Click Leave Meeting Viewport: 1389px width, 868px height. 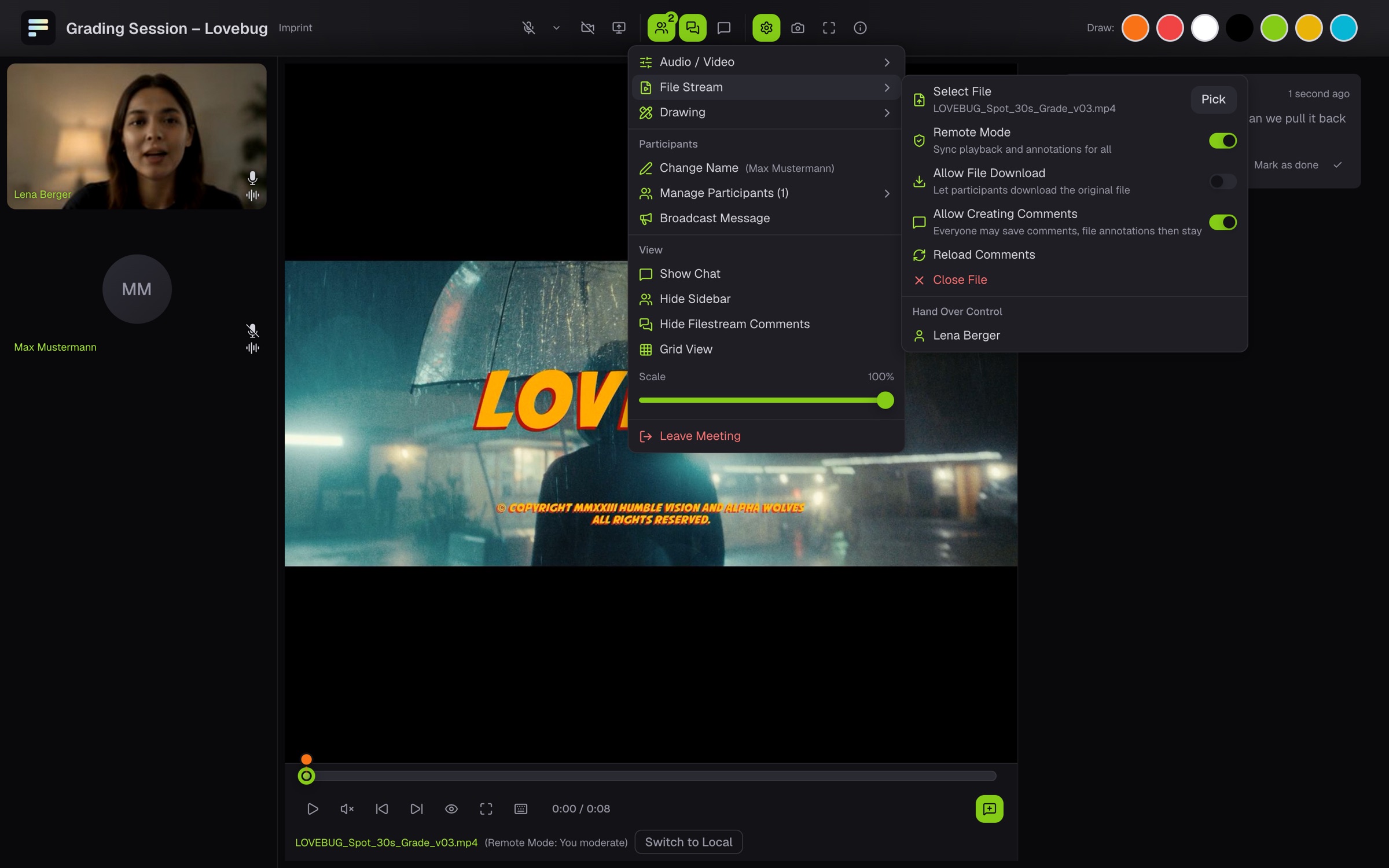pos(766,436)
